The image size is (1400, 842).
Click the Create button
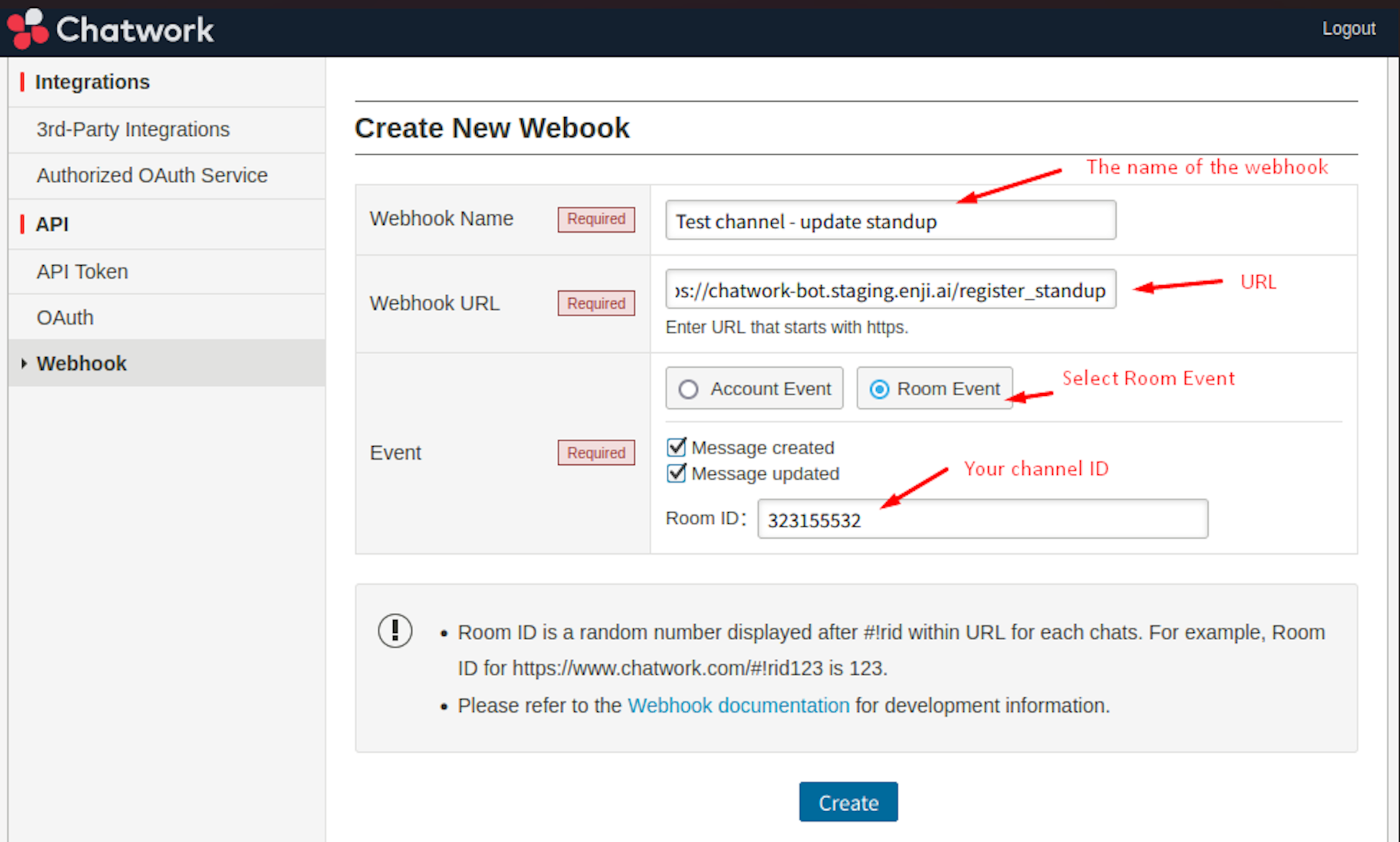[x=848, y=802]
